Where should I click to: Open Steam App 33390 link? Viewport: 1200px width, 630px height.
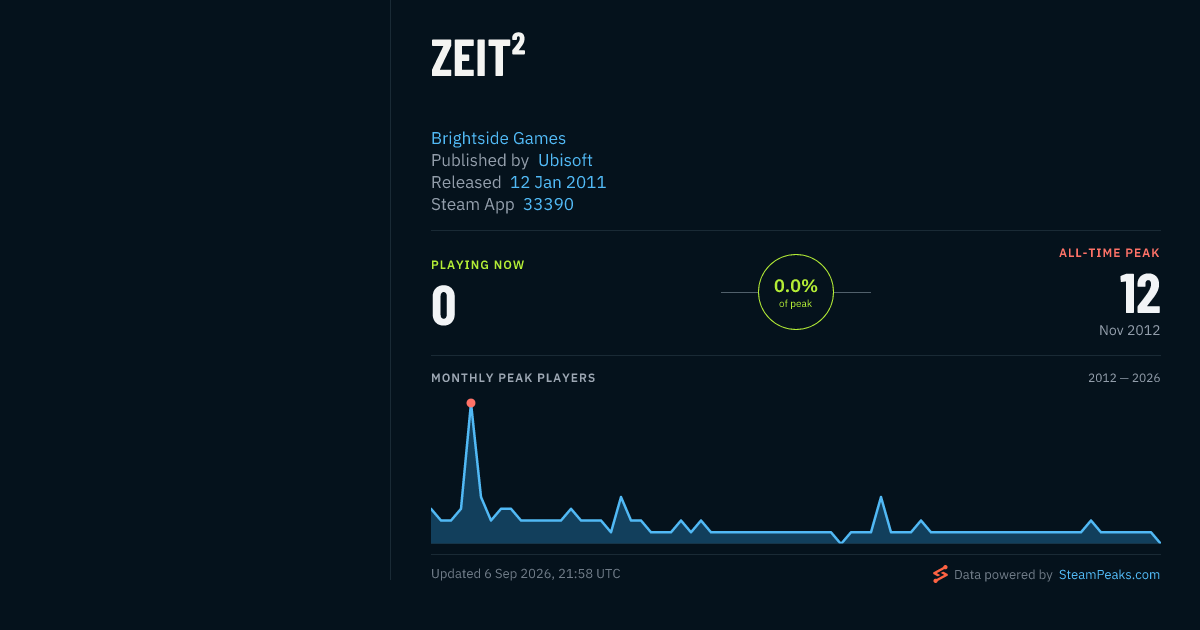[x=548, y=205]
